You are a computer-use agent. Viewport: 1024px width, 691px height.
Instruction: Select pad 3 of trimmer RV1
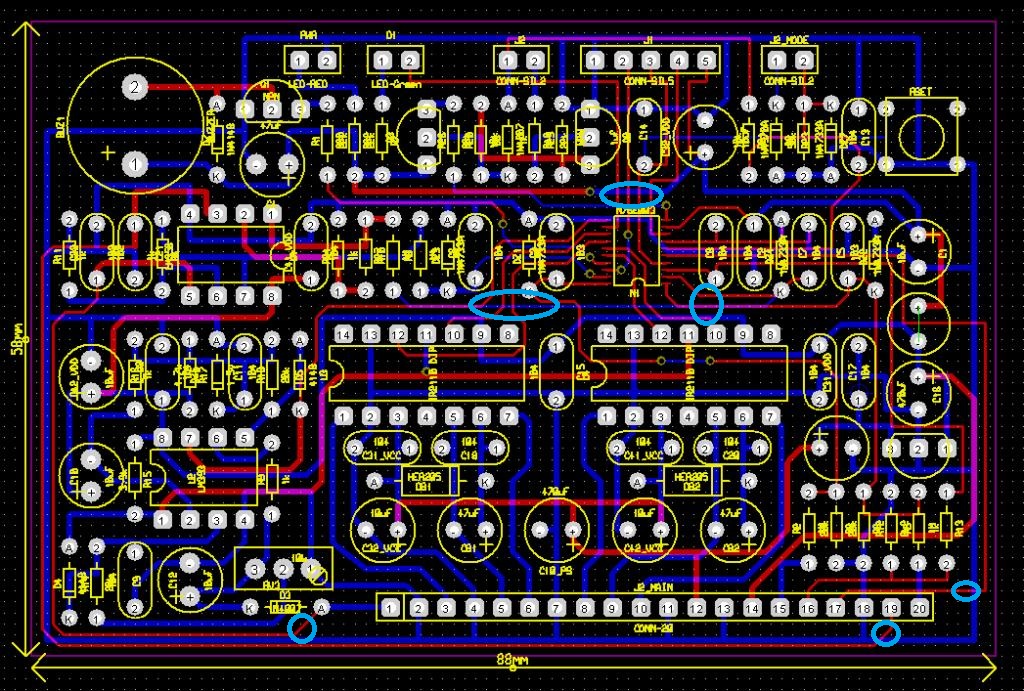pos(255,570)
